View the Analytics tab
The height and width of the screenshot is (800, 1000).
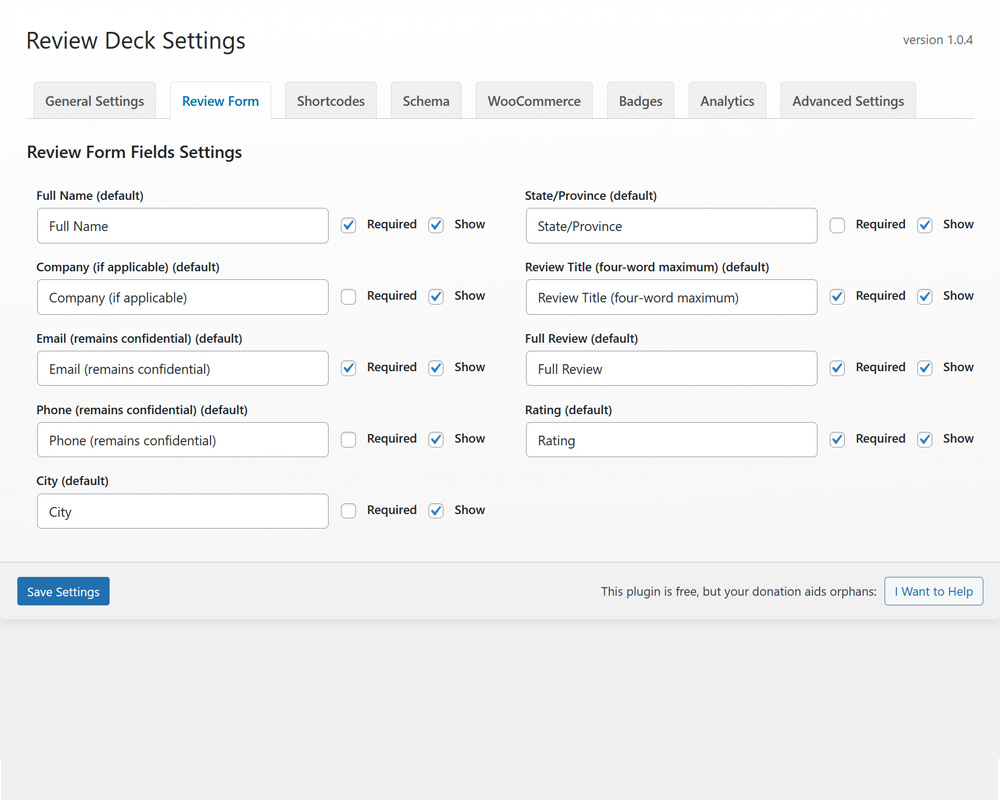(727, 100)
